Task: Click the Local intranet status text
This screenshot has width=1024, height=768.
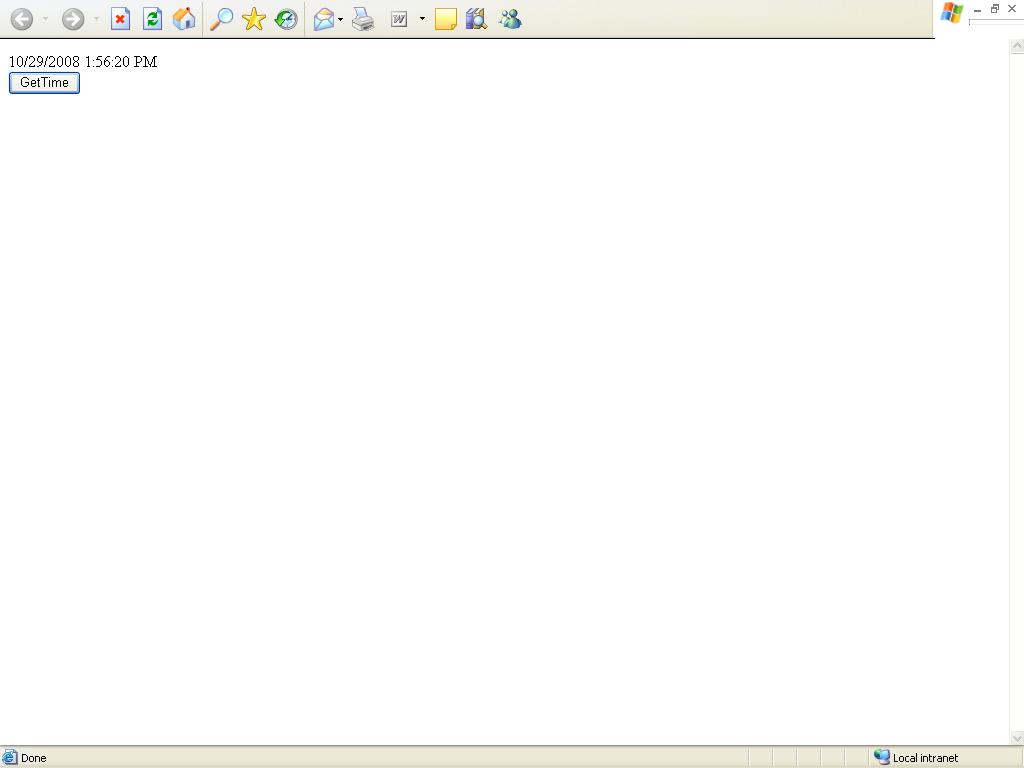Action: [x=925, y=758]
